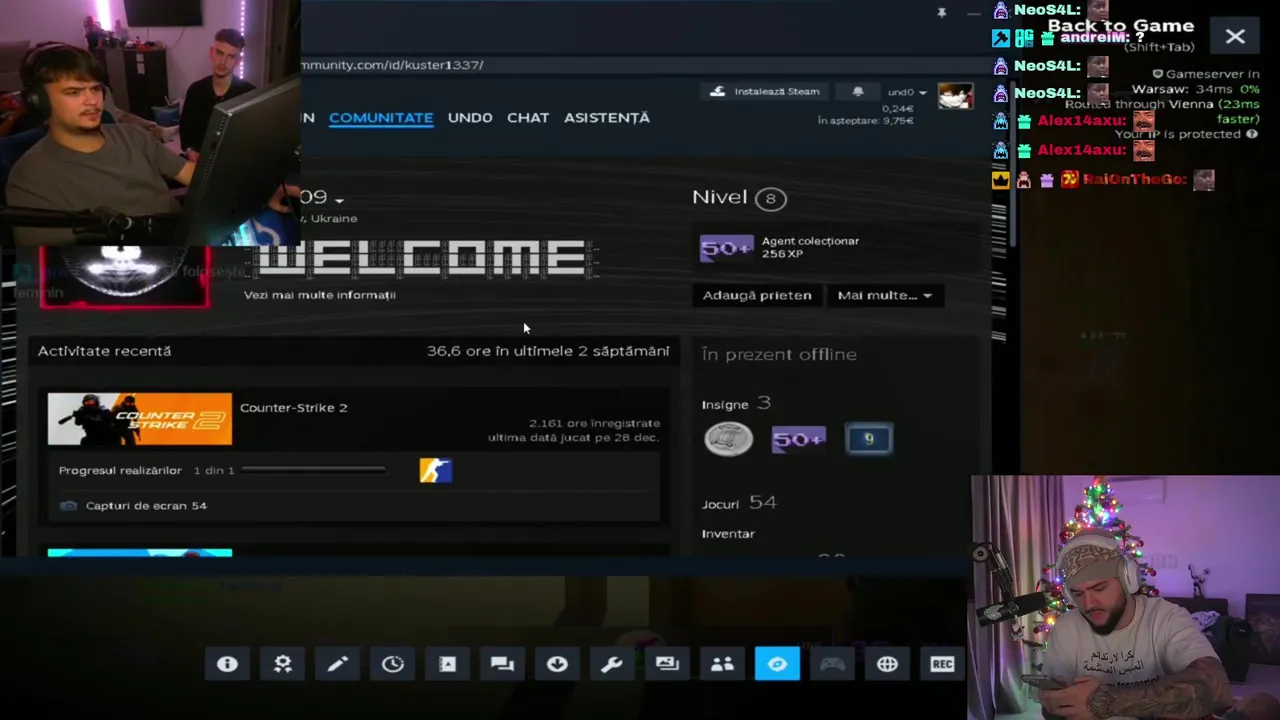Open the notifications bell icon
1280x720 pixels.
858,91
